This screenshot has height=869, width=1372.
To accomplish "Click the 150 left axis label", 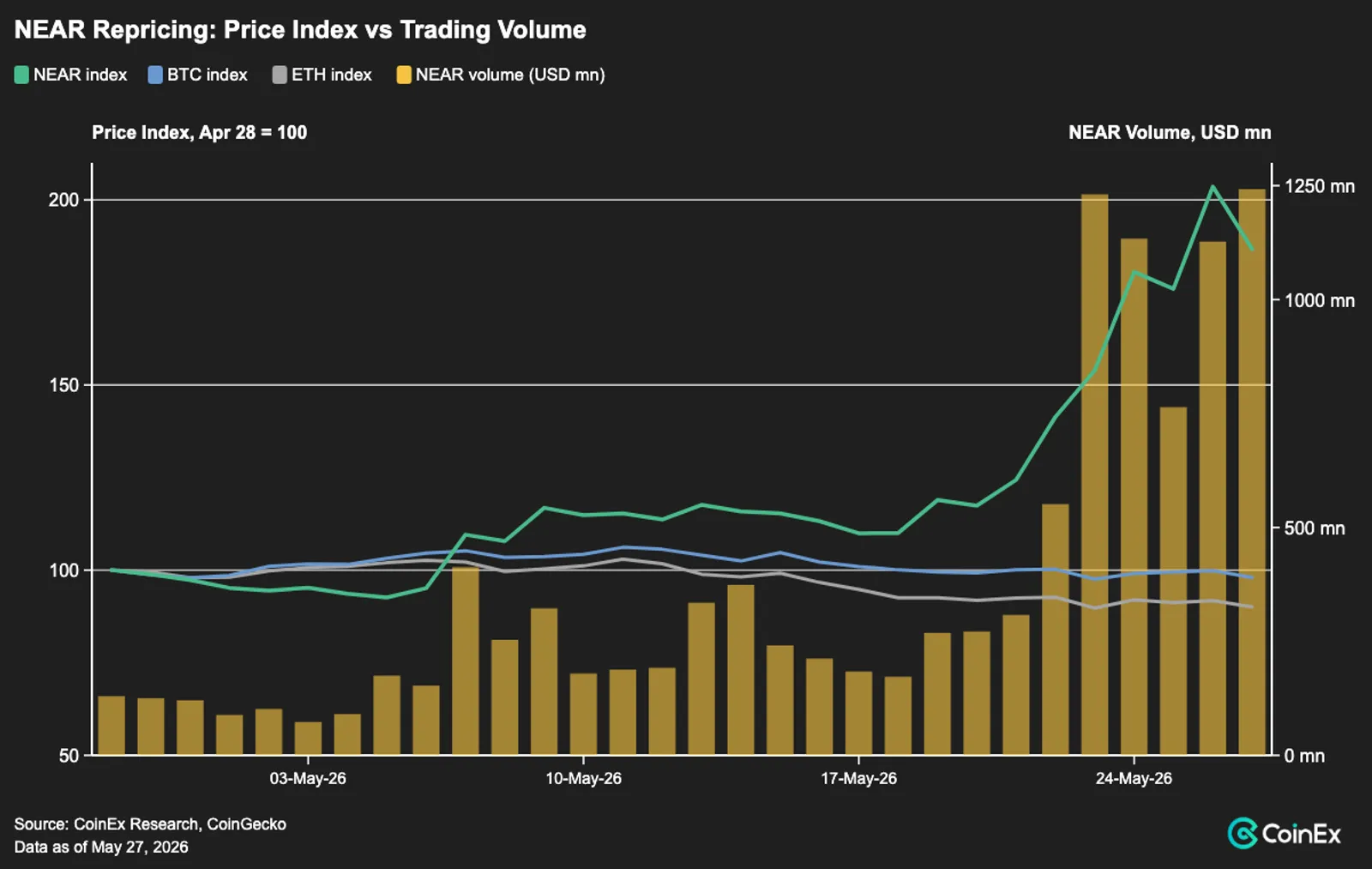I will coord(63,385).
